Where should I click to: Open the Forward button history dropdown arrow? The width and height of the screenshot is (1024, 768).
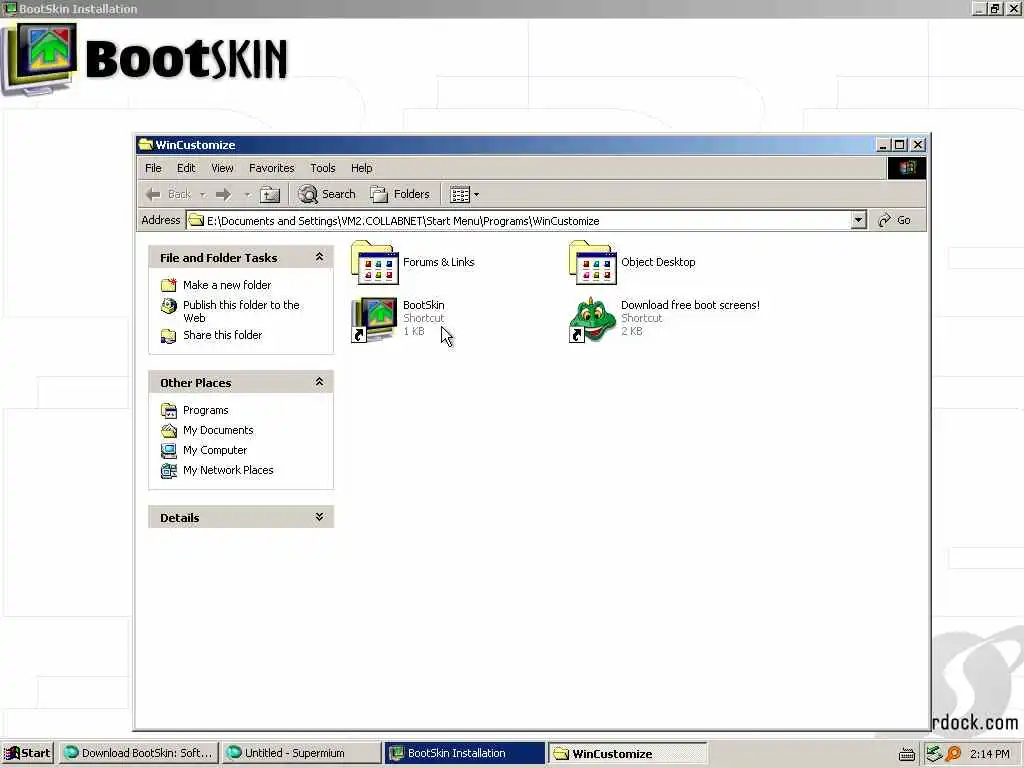247,195
